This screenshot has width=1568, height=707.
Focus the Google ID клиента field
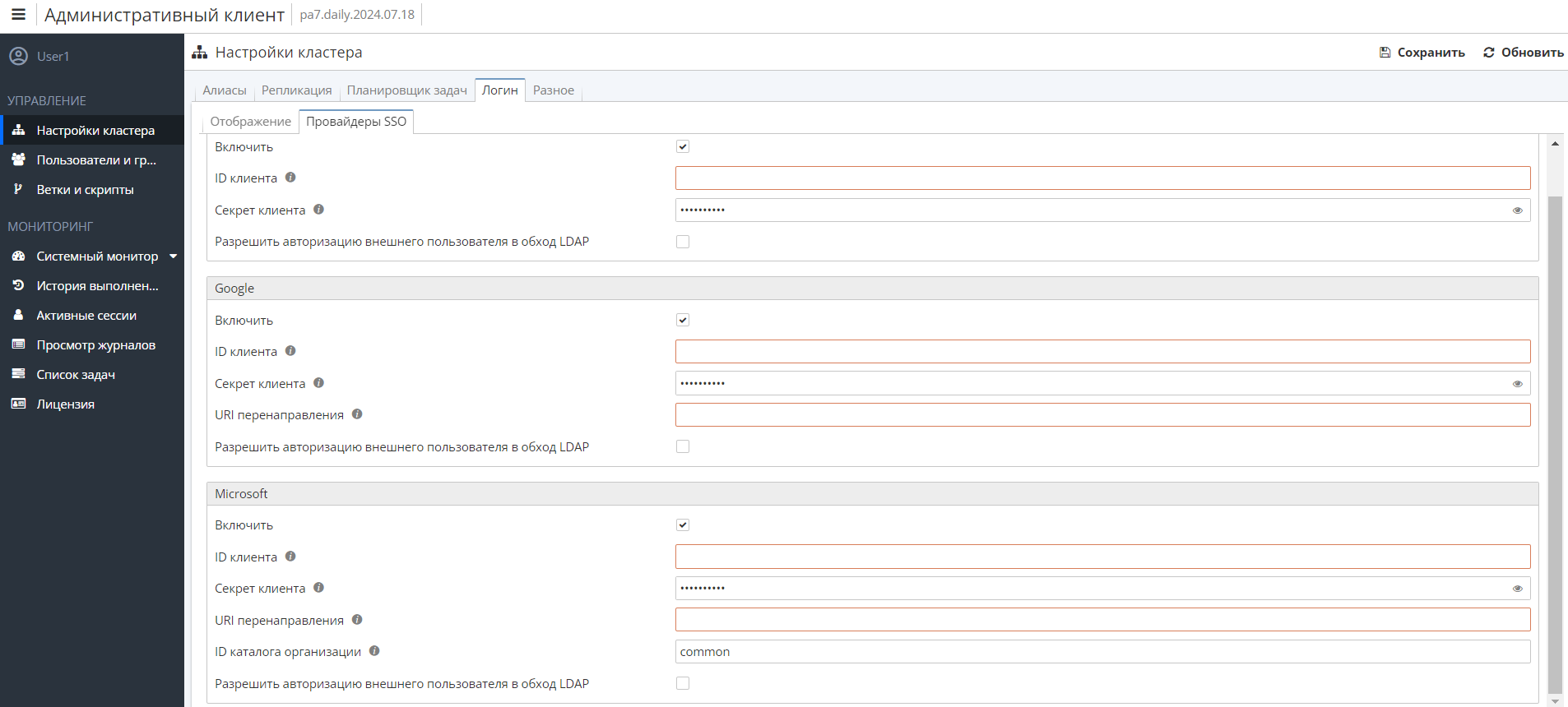pyautogui.click(x=1102, y=351)
